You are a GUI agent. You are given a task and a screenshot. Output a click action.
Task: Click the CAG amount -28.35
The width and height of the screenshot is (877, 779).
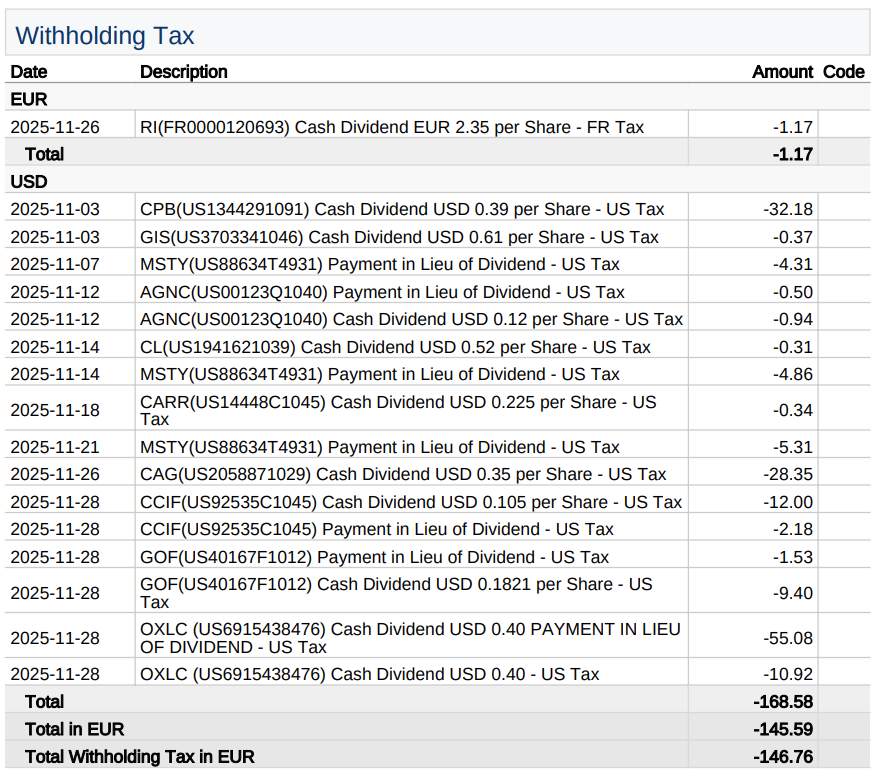(x=788, y=474)
